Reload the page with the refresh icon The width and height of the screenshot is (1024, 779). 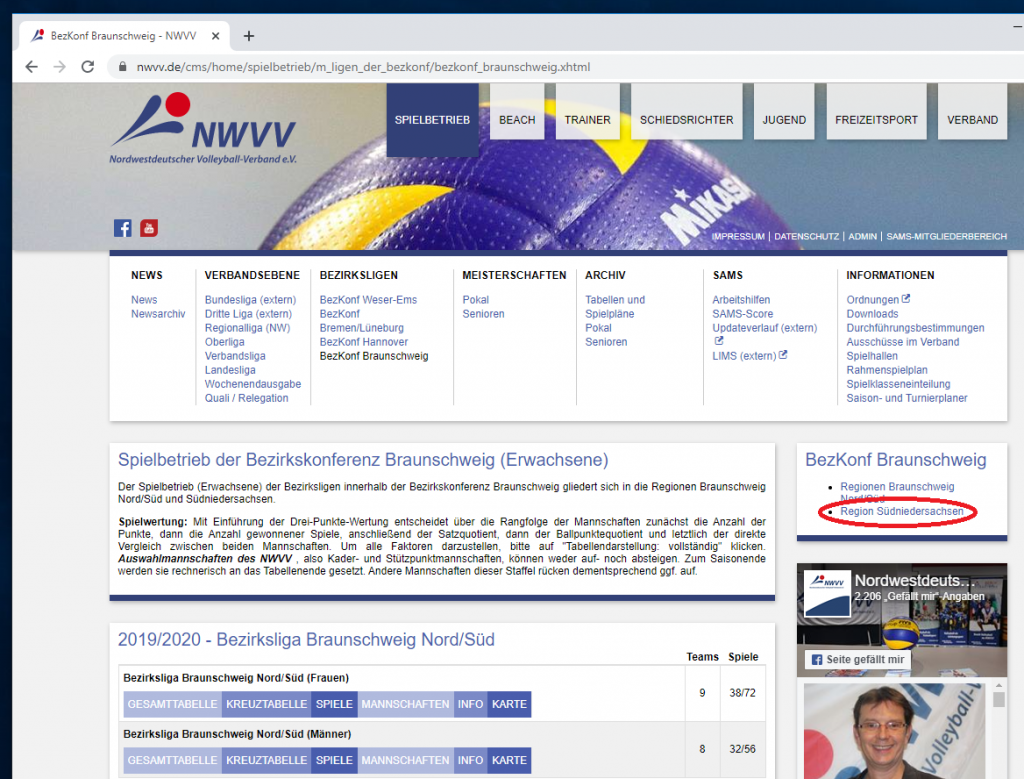[x=88, y=67]
